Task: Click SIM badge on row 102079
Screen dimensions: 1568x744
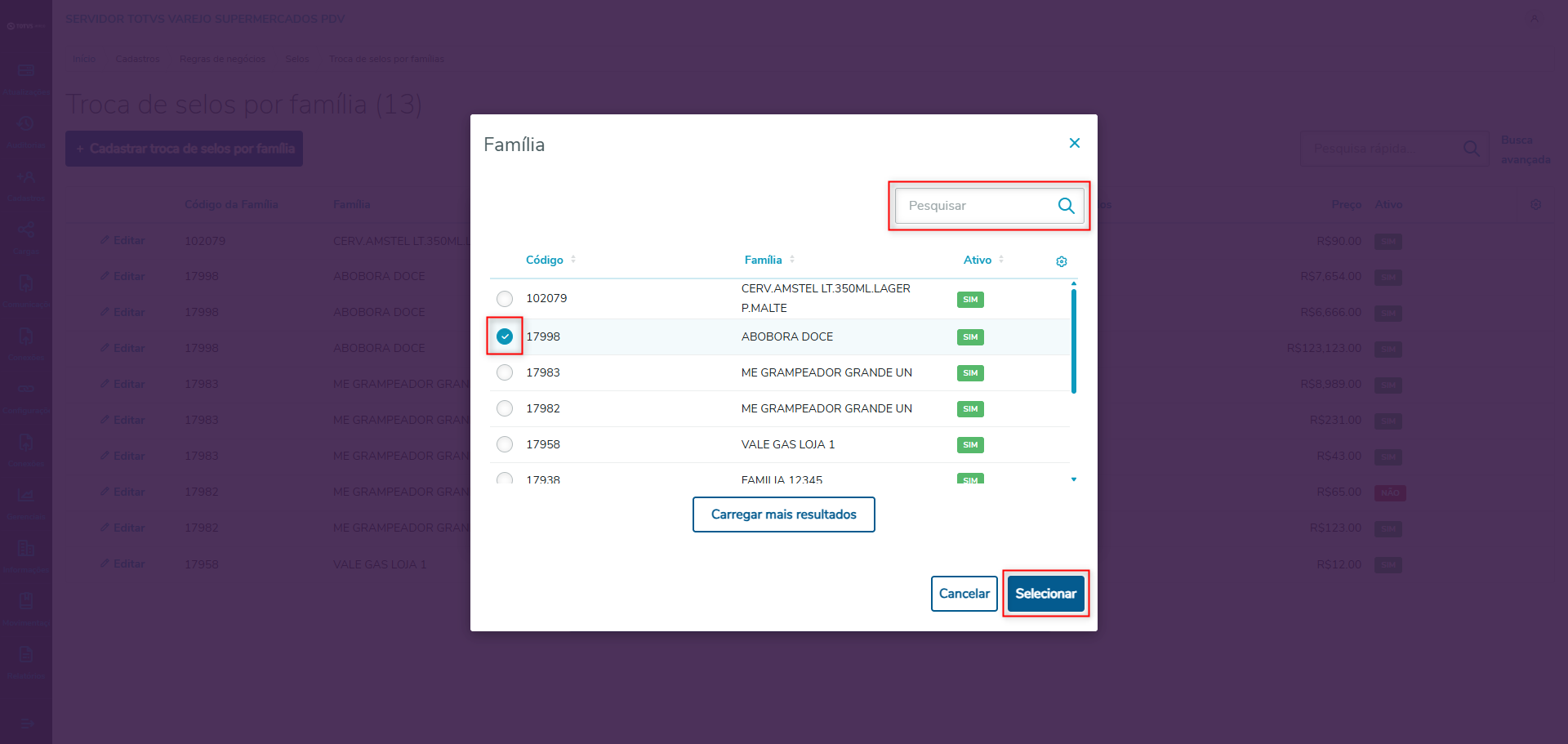Action: 970,300
